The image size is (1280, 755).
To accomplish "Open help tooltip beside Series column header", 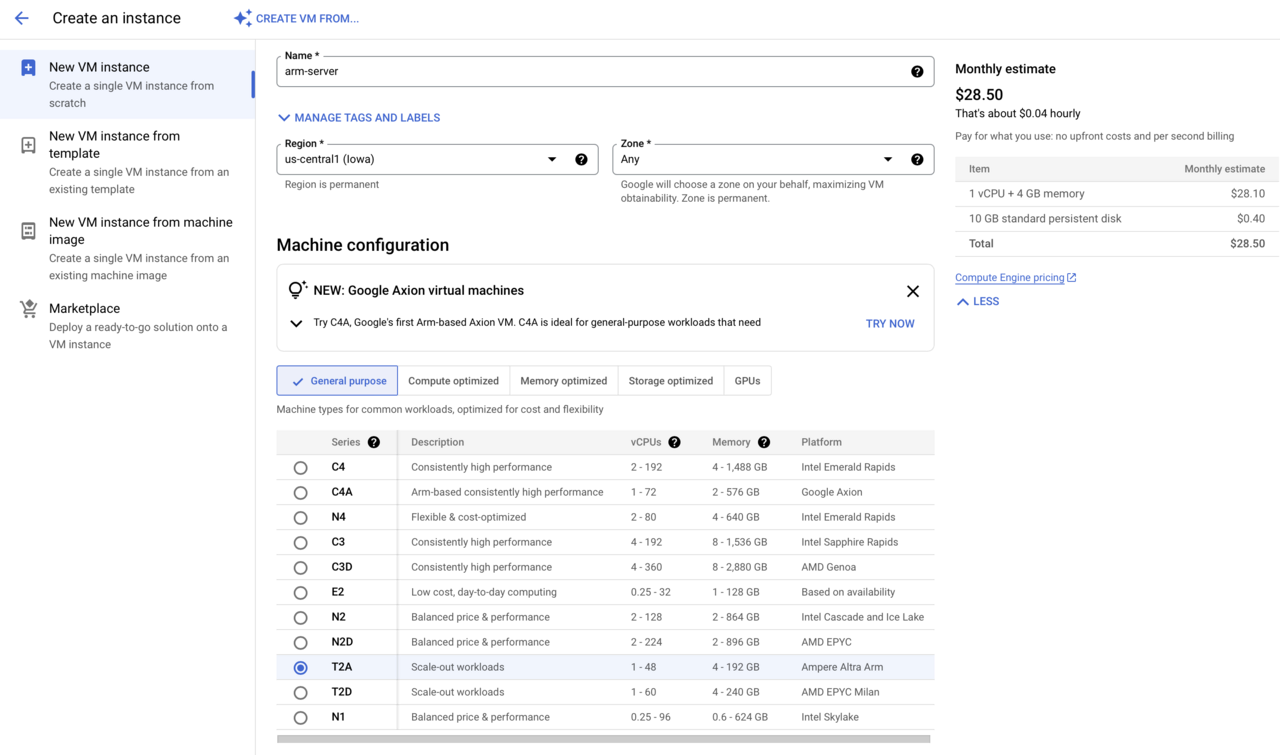I will pyautogui.click(x=374, y=442).
